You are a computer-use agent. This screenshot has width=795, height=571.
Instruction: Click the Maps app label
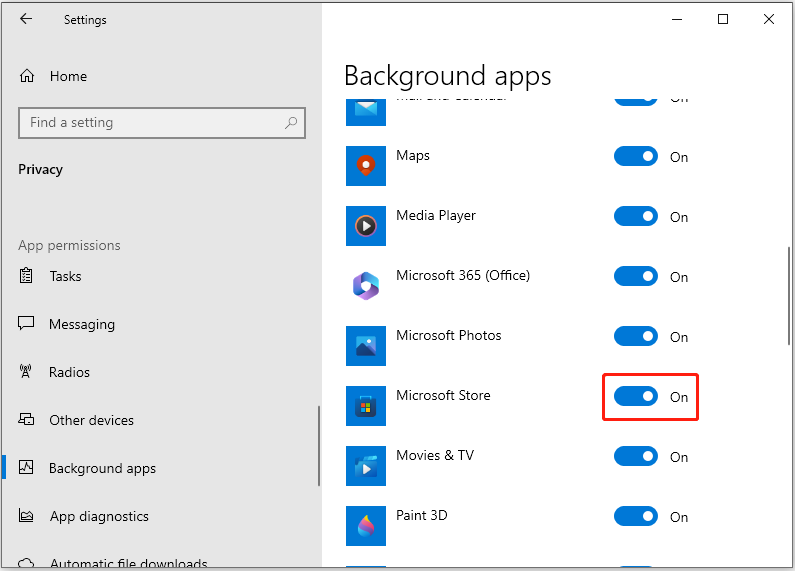point(413,155)
